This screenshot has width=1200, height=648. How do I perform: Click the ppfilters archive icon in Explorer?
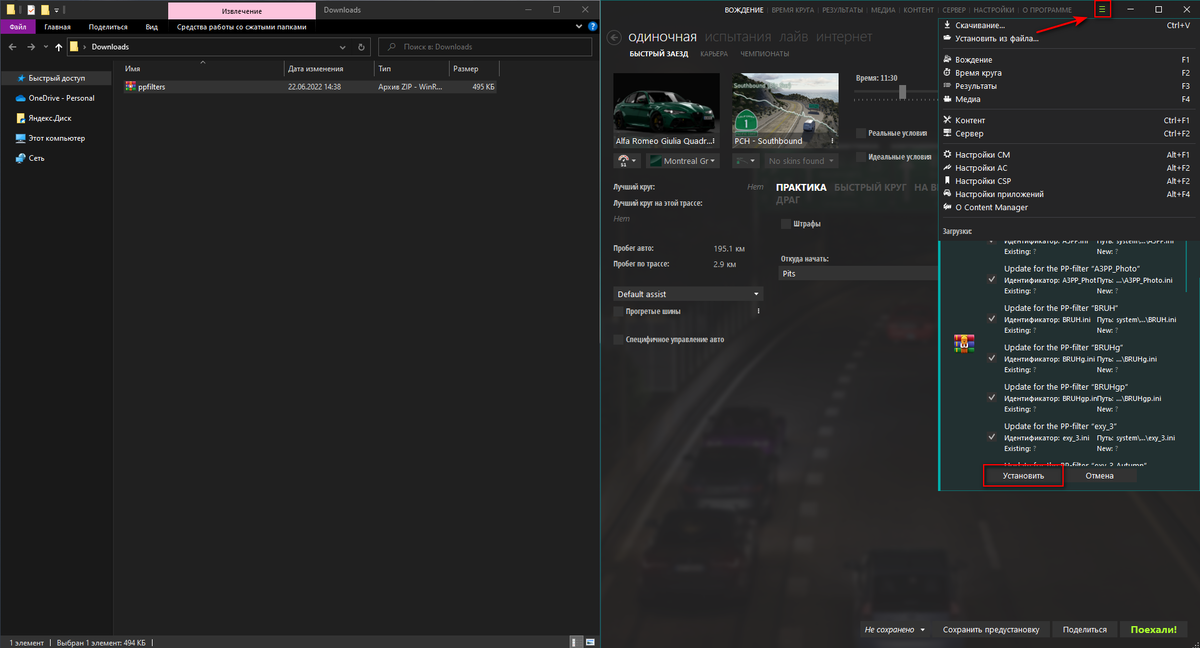130,87
